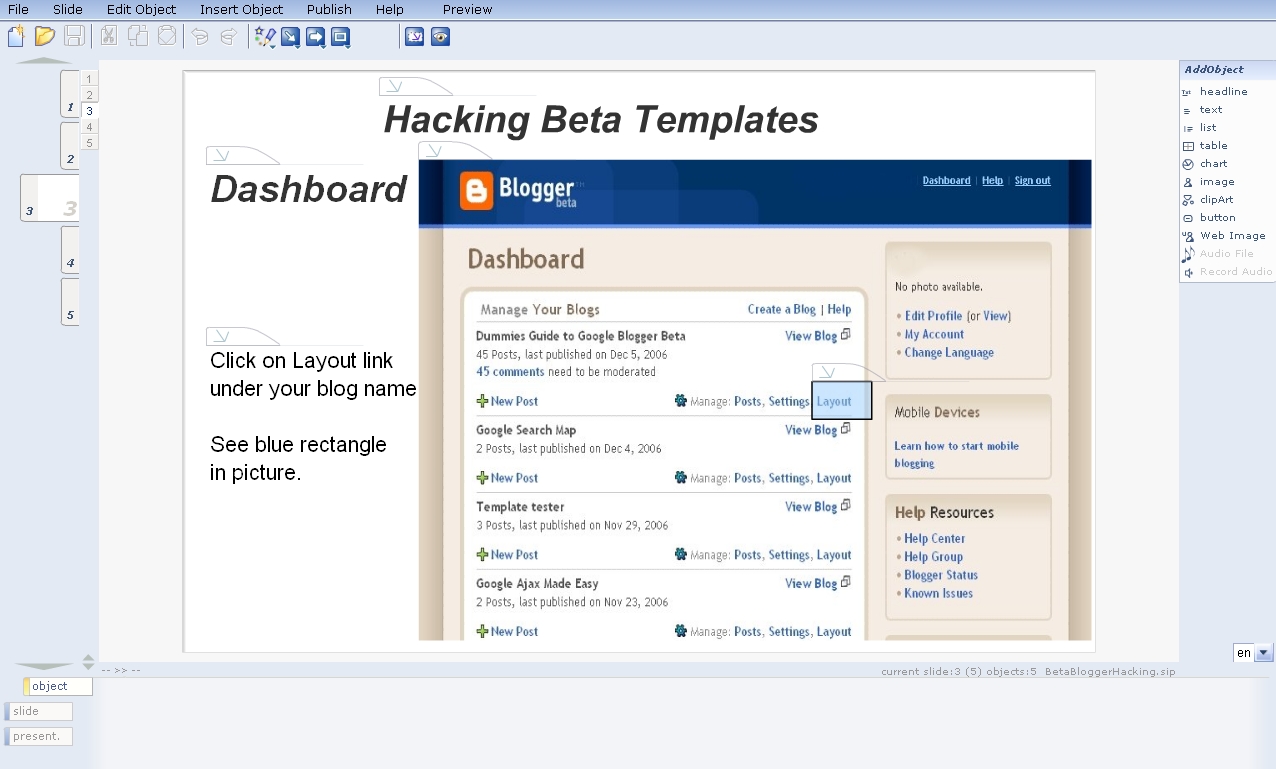Click the blue screen-frame toolbar icon
This screenshot has width=1276, height=769.
(340, 37)
